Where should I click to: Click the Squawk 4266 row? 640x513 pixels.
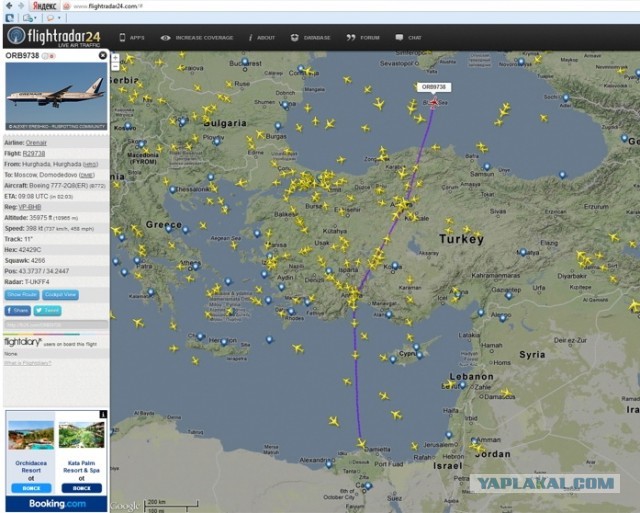[56, 260]
